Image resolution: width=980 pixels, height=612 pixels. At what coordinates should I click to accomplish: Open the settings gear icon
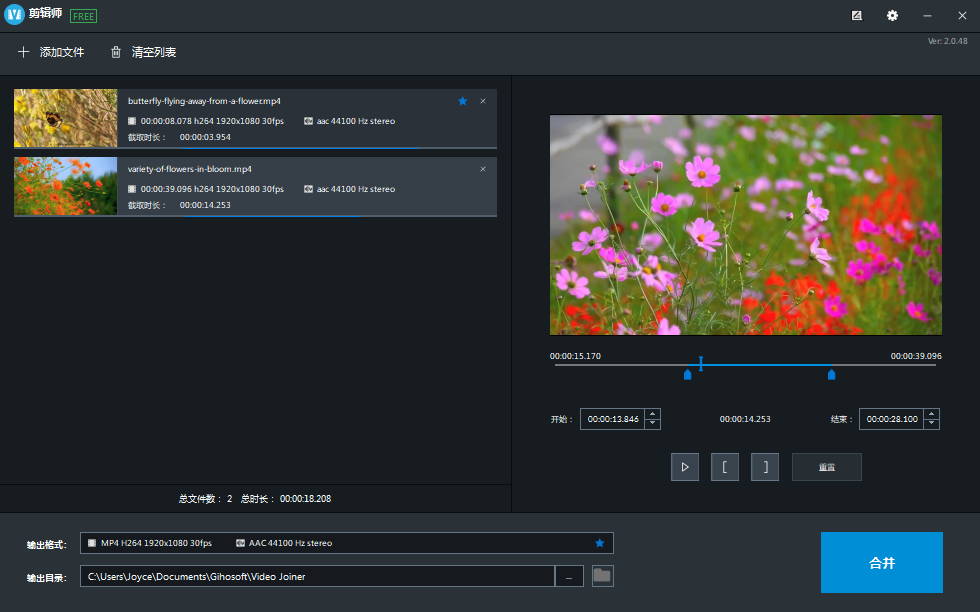[892, 16]
